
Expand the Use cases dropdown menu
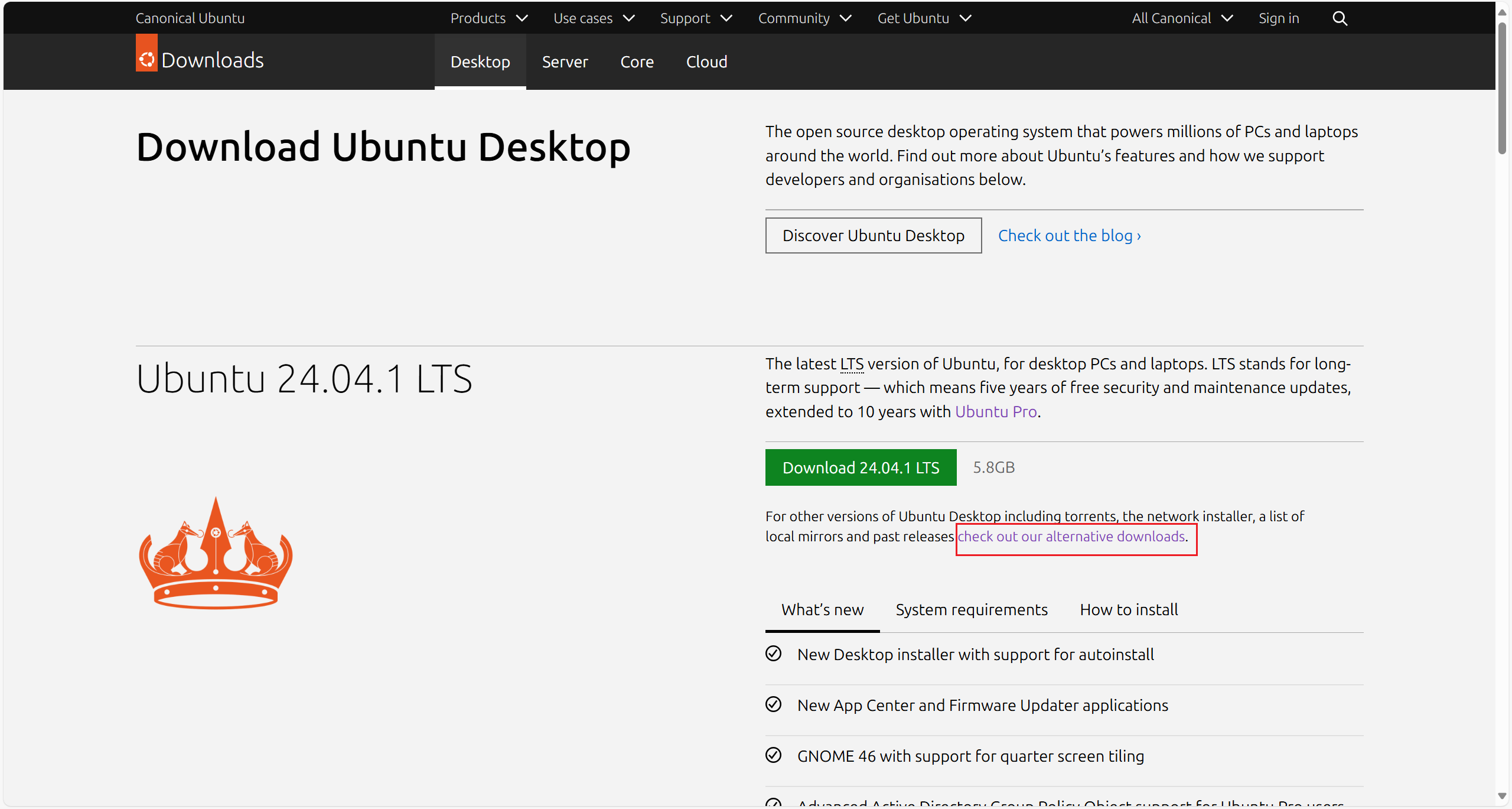click(594, 18)
